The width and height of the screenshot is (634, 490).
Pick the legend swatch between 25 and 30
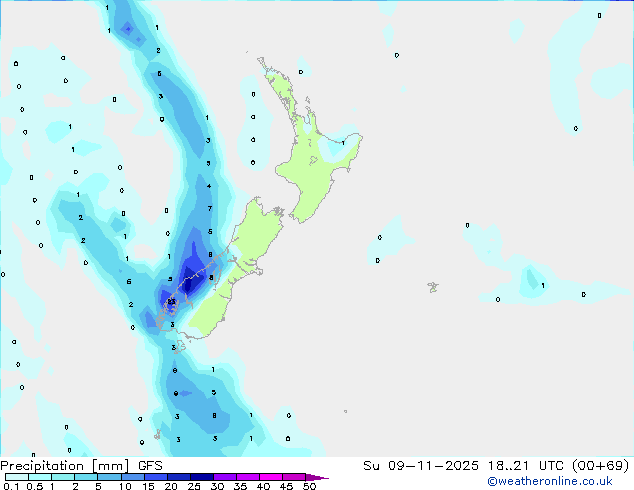coord(202,477)
